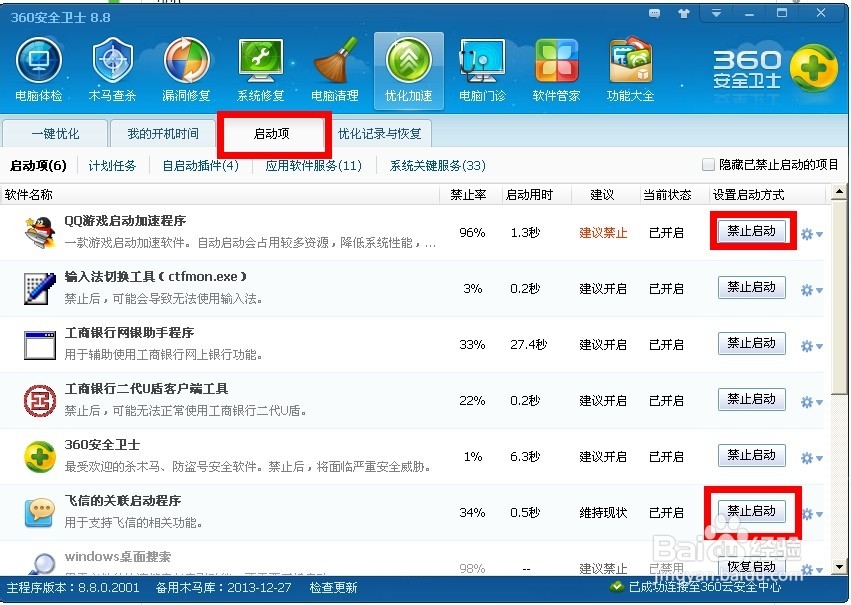Click the windows桌面搜索 magnifier icon
The height and width of the screenshot is (605, 851).
pyautogui.click(x=40, y=564)
